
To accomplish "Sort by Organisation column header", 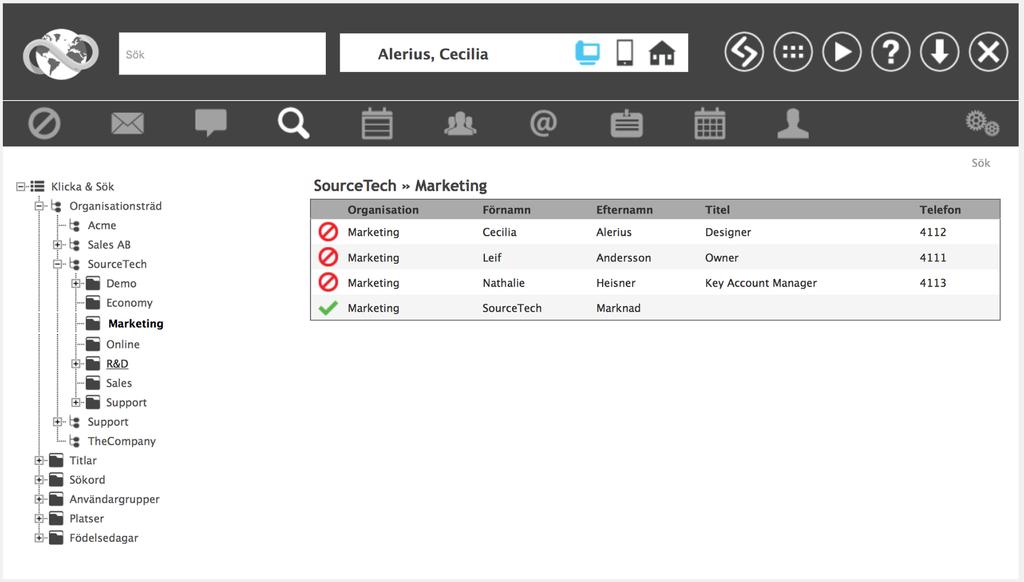I will (383, 210).
